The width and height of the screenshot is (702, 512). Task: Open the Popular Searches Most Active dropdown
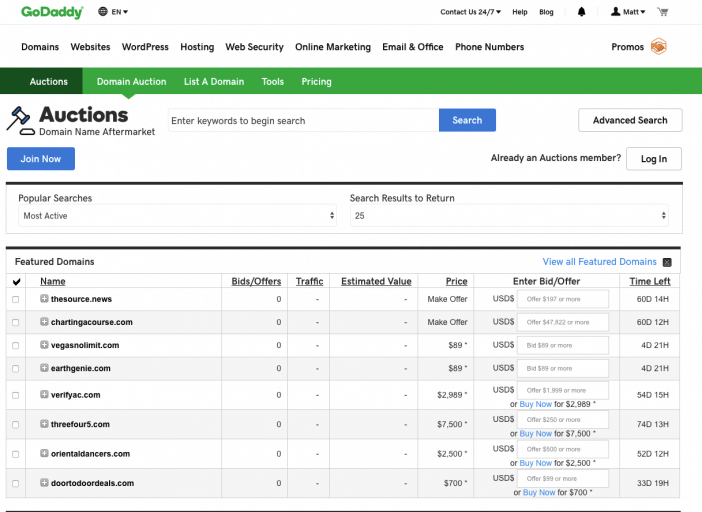177,216
